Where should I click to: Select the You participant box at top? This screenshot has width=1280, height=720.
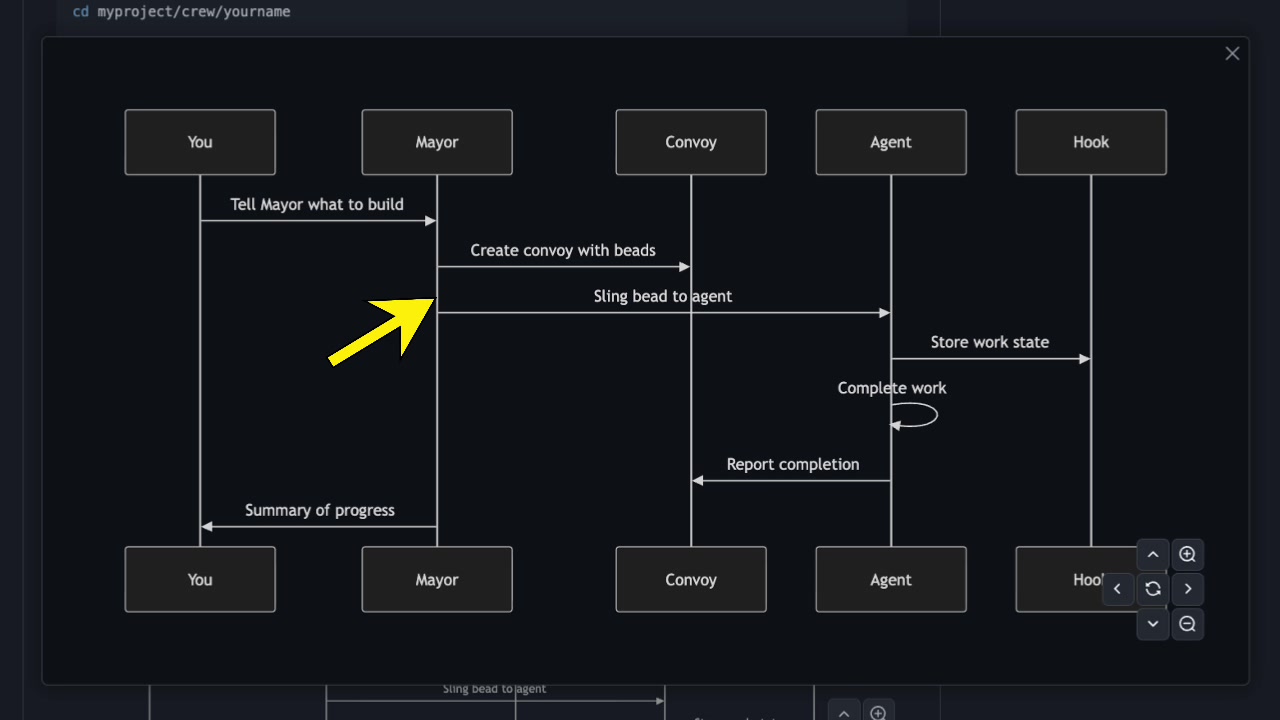[199, 142]
